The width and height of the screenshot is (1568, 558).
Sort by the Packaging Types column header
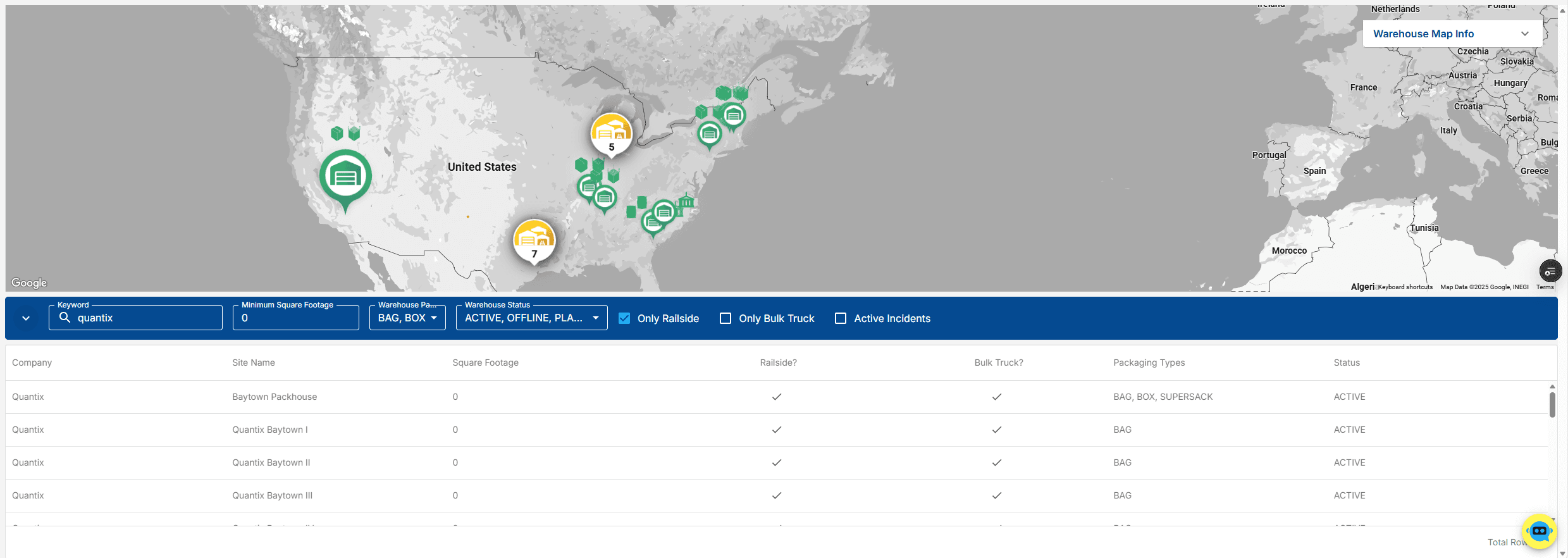click(1149, 363)
